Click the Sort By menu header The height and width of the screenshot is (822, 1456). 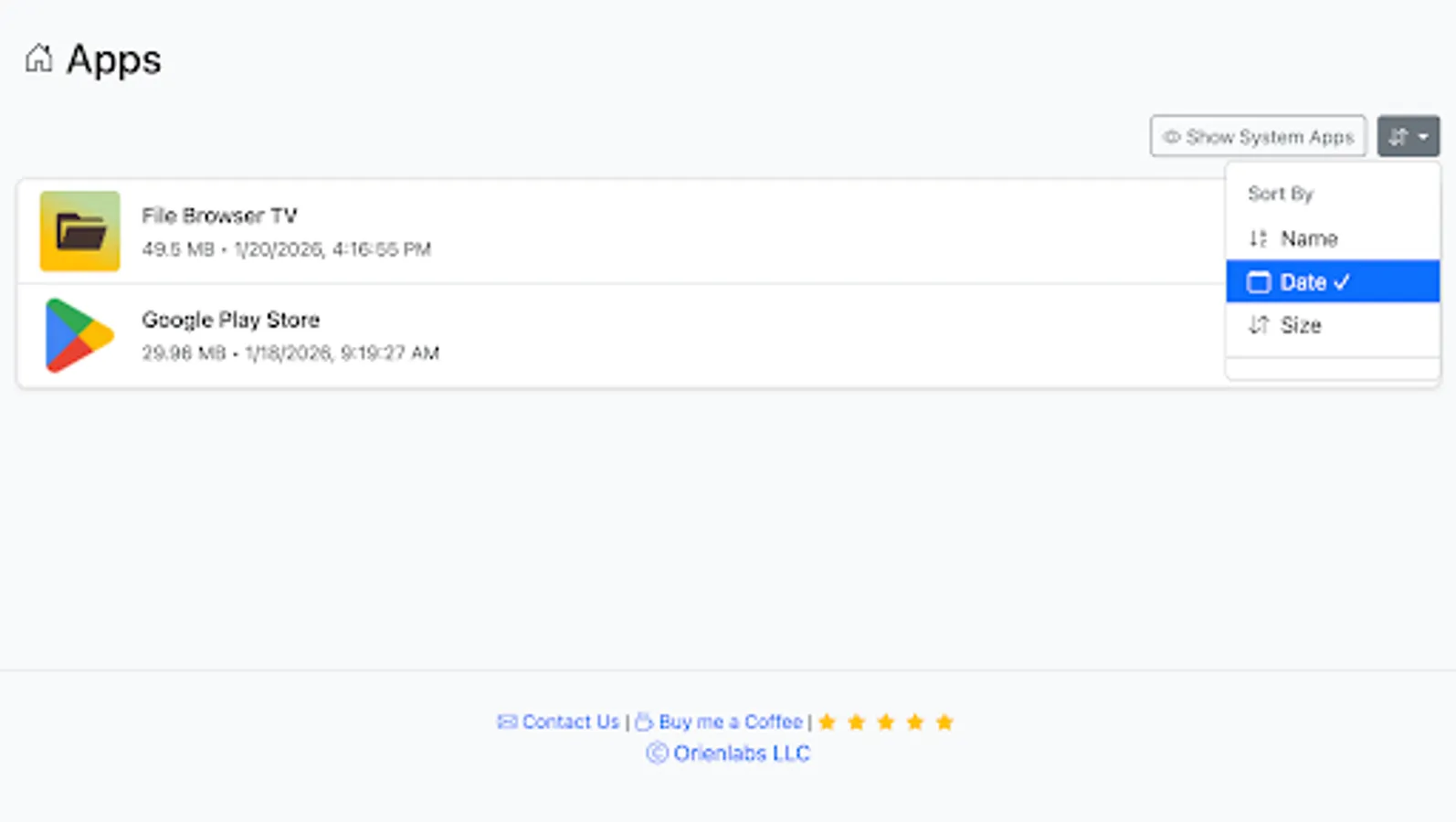[x=1280, y=194]
